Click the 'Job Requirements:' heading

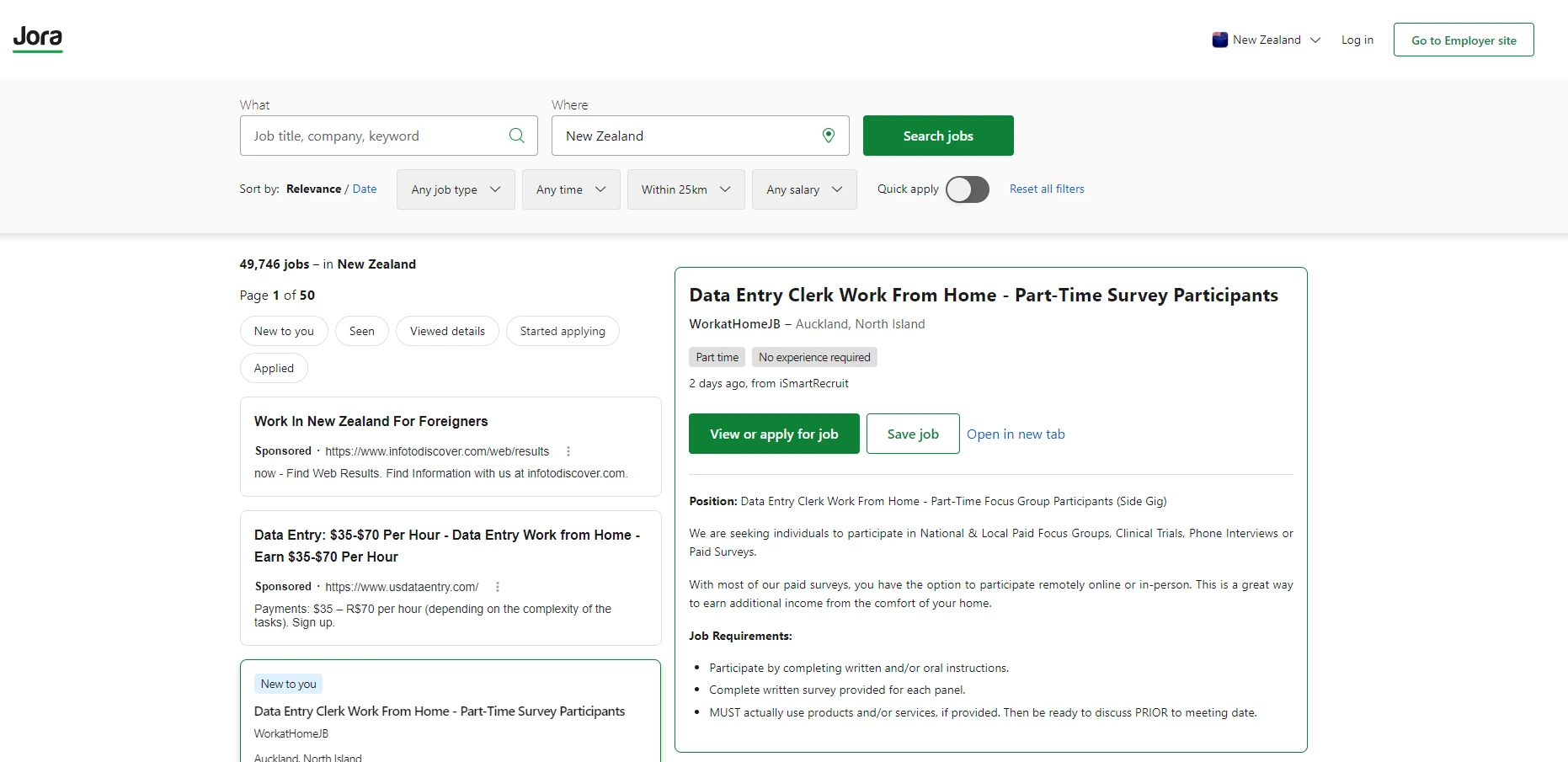pos(740,636)
